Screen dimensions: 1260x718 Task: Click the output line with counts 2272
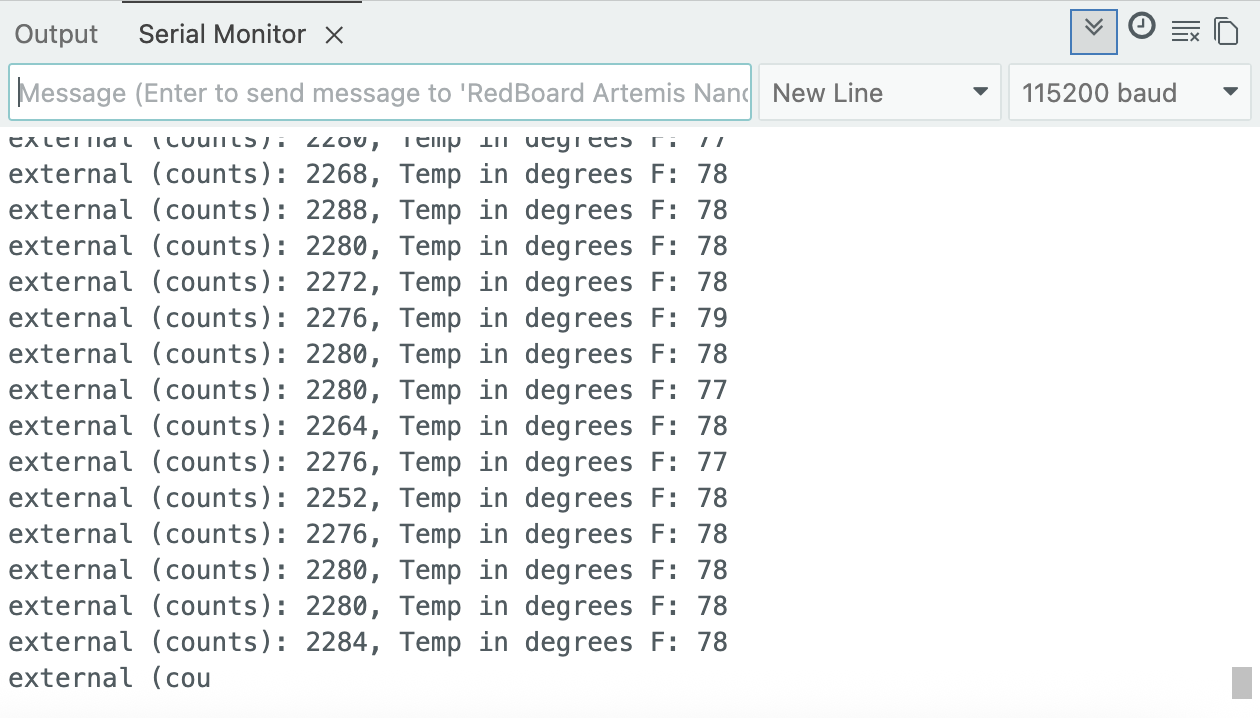tap(367, 282)
